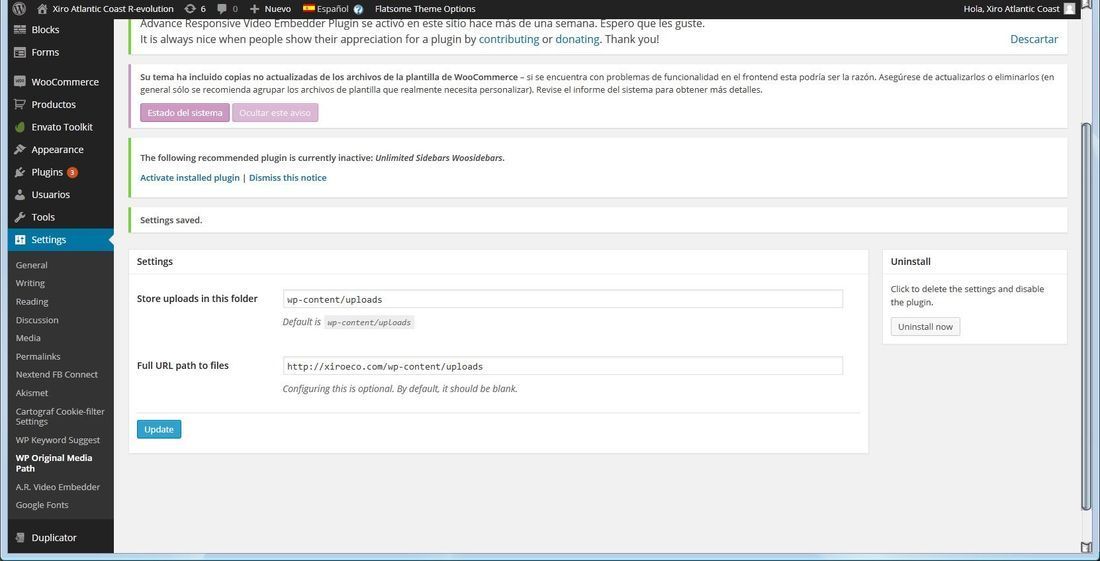Focus Store uploads in this folder field
Screen dimensions: 1100x561
(x=563, y=299)
